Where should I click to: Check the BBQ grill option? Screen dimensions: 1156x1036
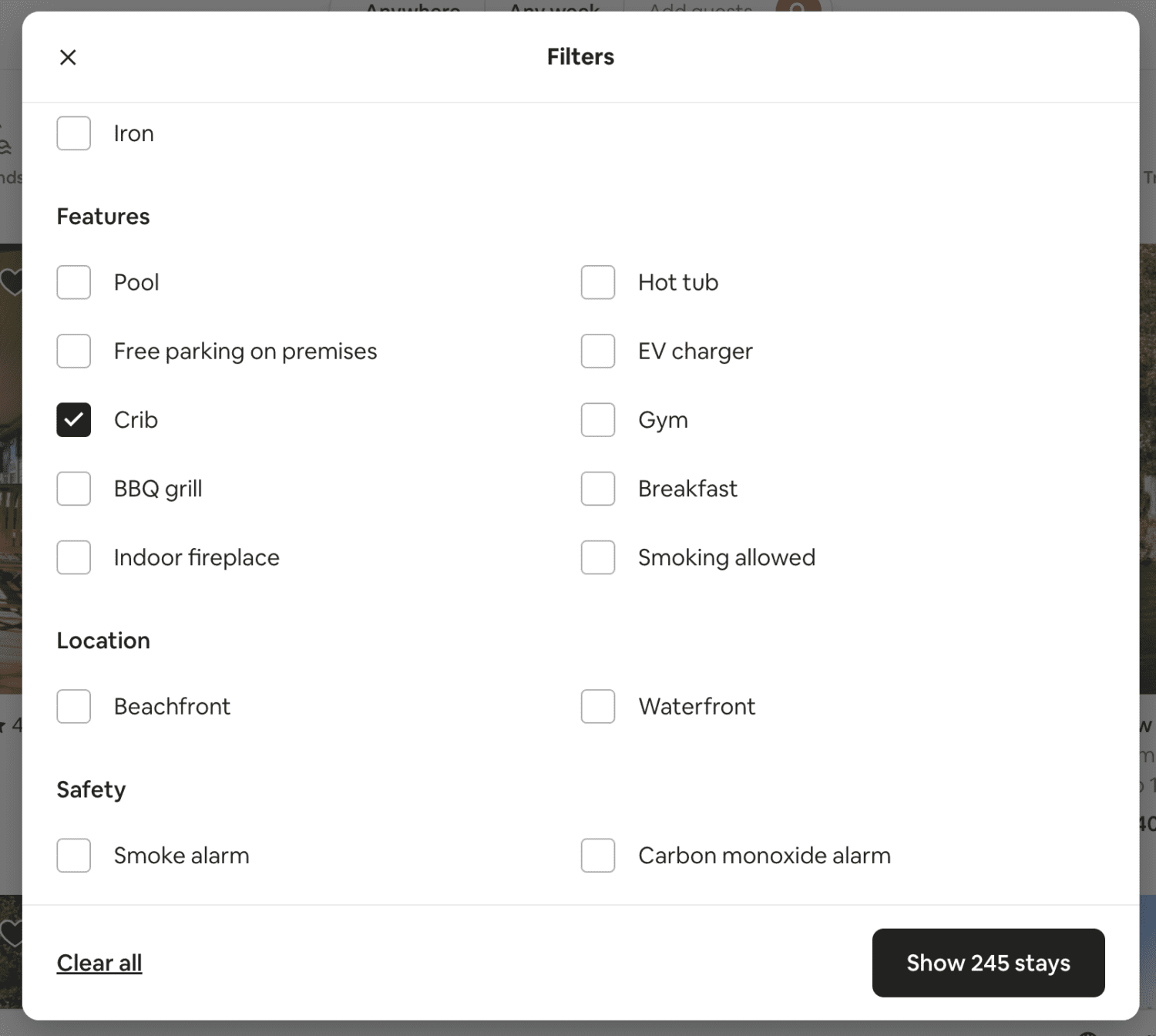(73, 488)
